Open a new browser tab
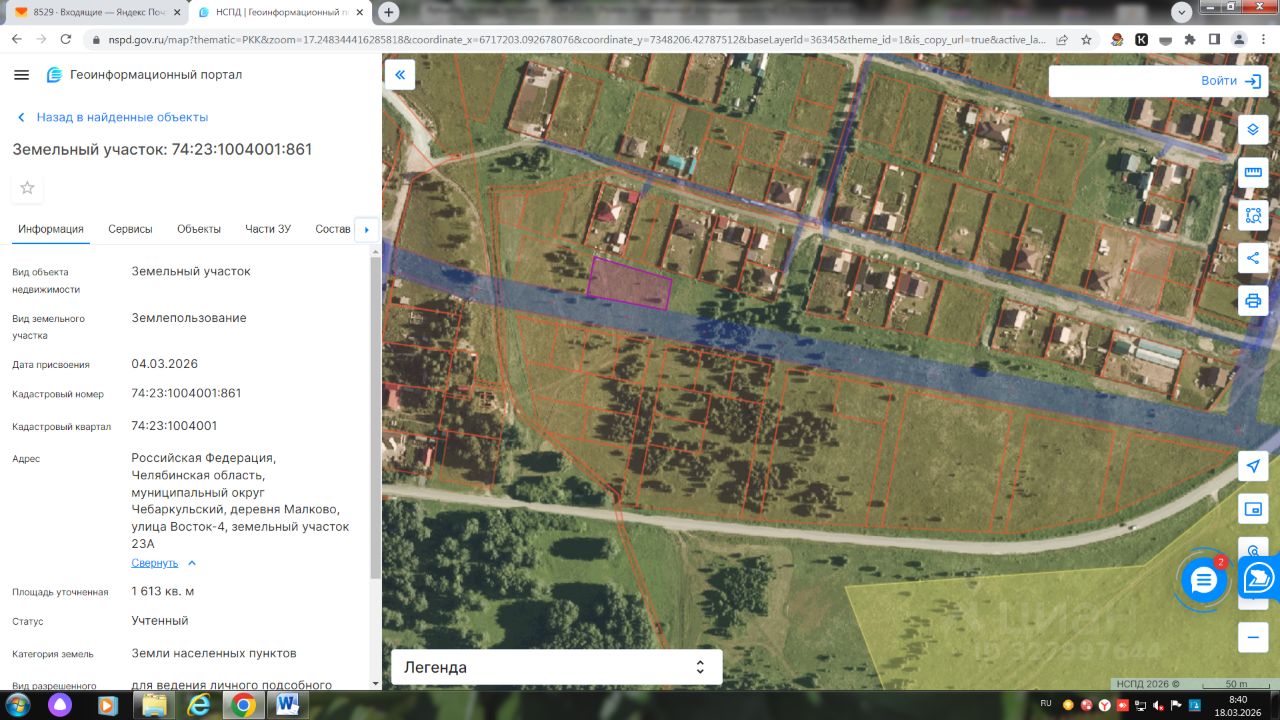Image resolution: width=1280 pixels, height=720 pixels. [x=389, y=12]
